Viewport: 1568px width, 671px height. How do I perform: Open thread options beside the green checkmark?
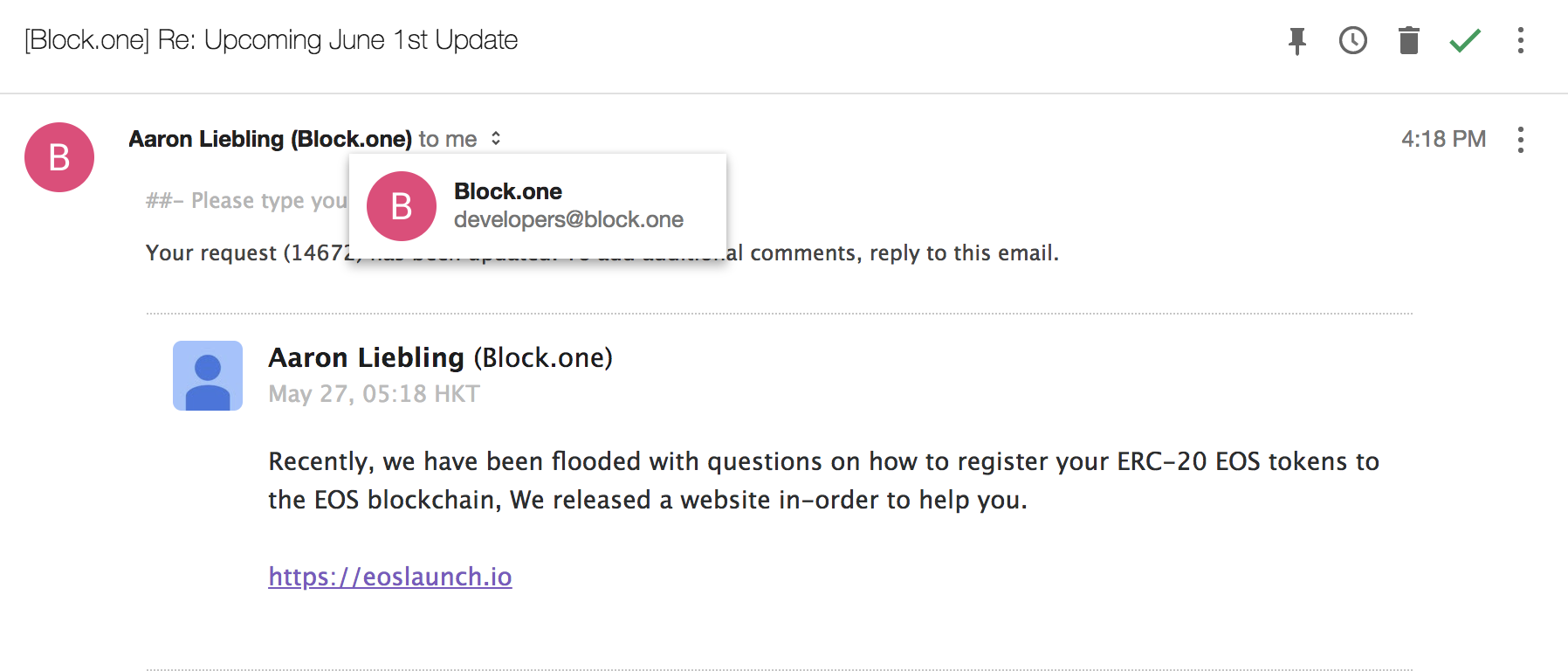[1521, 40]
